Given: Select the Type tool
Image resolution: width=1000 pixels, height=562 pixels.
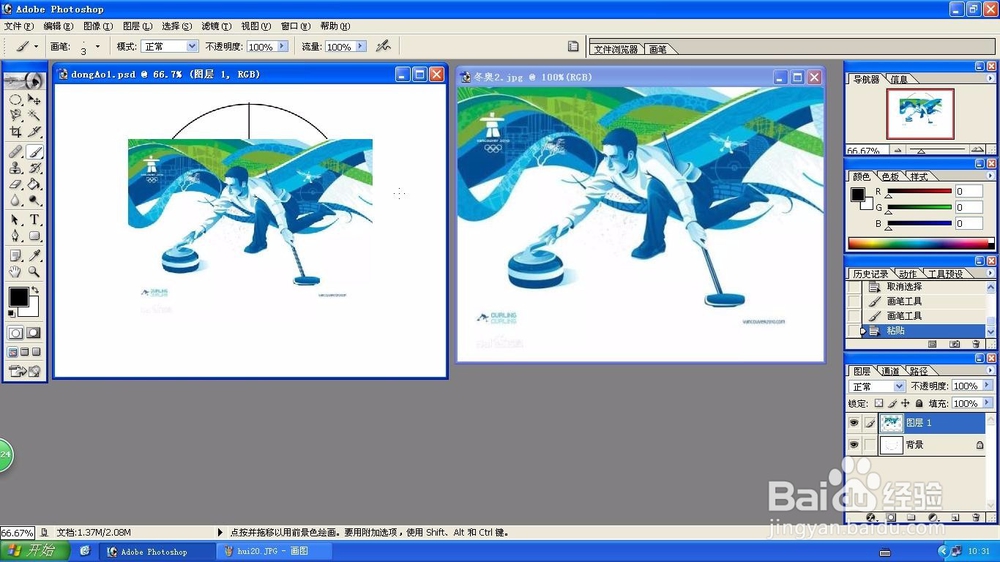Looking at the screenshot, I should tap(34, 220).
